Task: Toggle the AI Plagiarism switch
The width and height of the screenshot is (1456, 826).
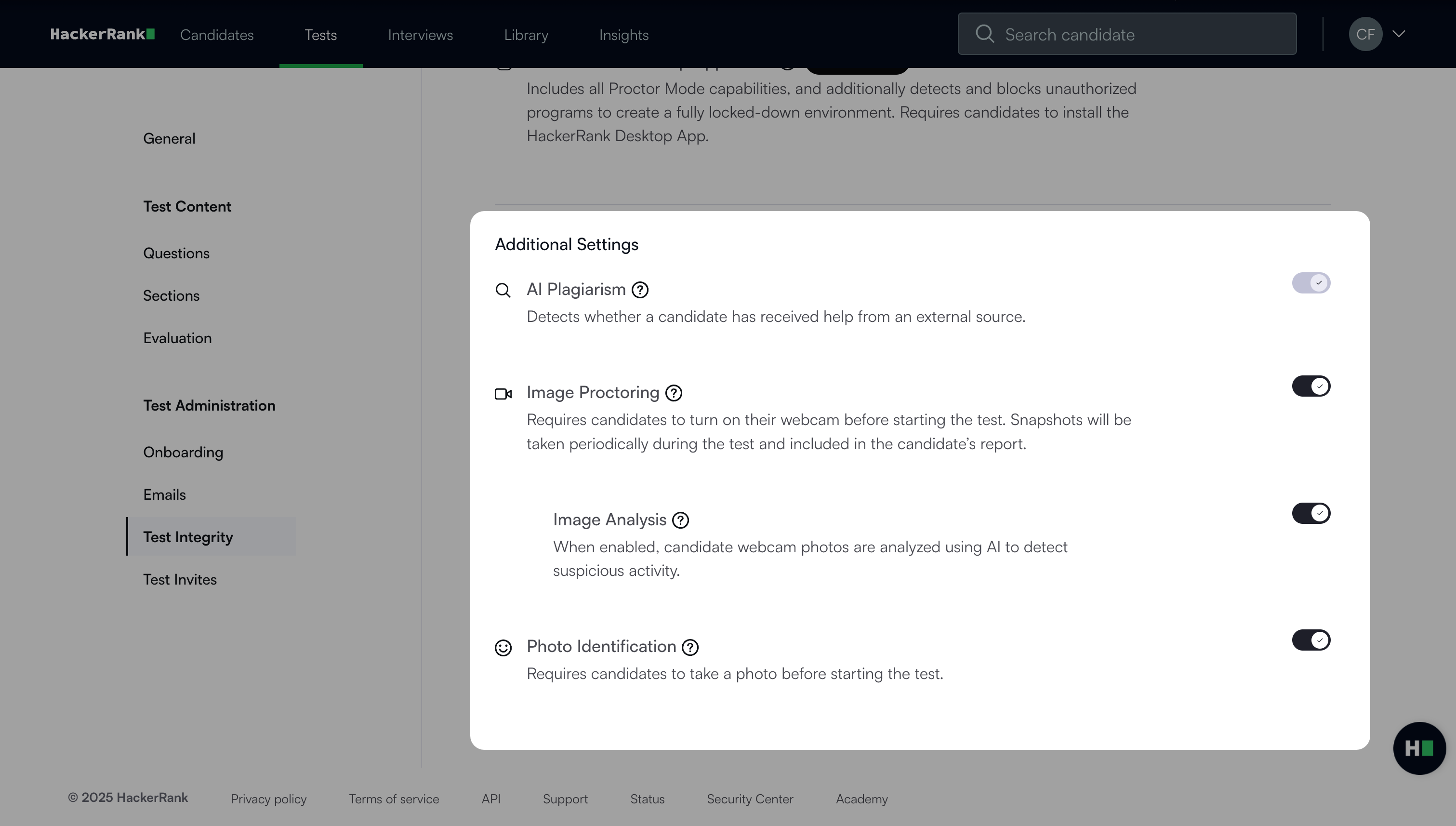Action: 1311,282
